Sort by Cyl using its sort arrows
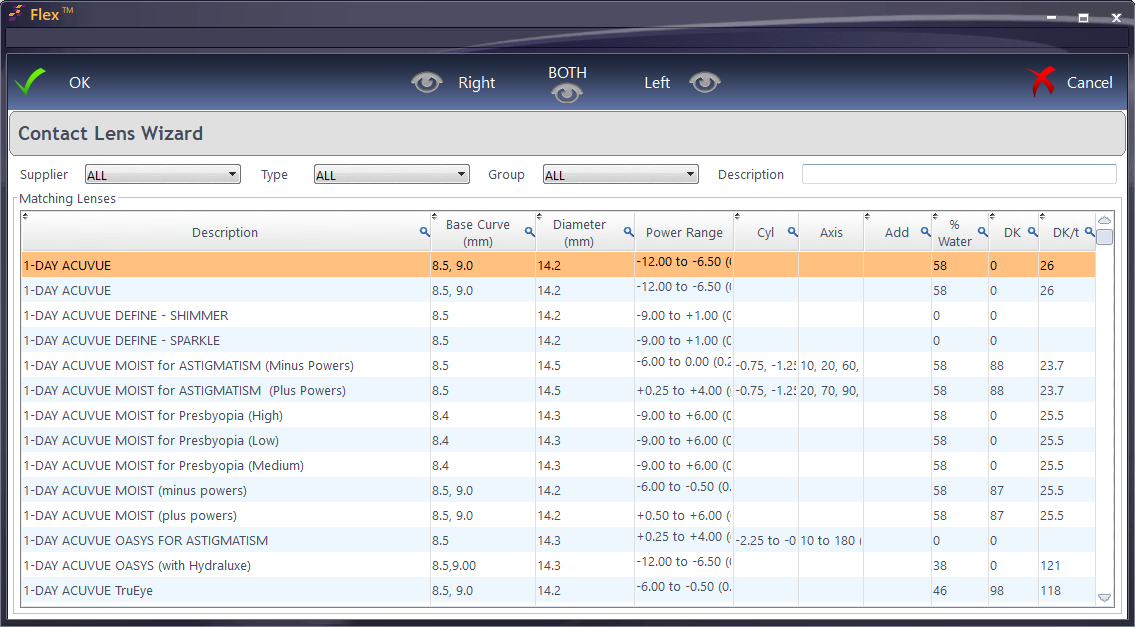The width and height of the screenshot is (1135, 627). click(738, 216)
